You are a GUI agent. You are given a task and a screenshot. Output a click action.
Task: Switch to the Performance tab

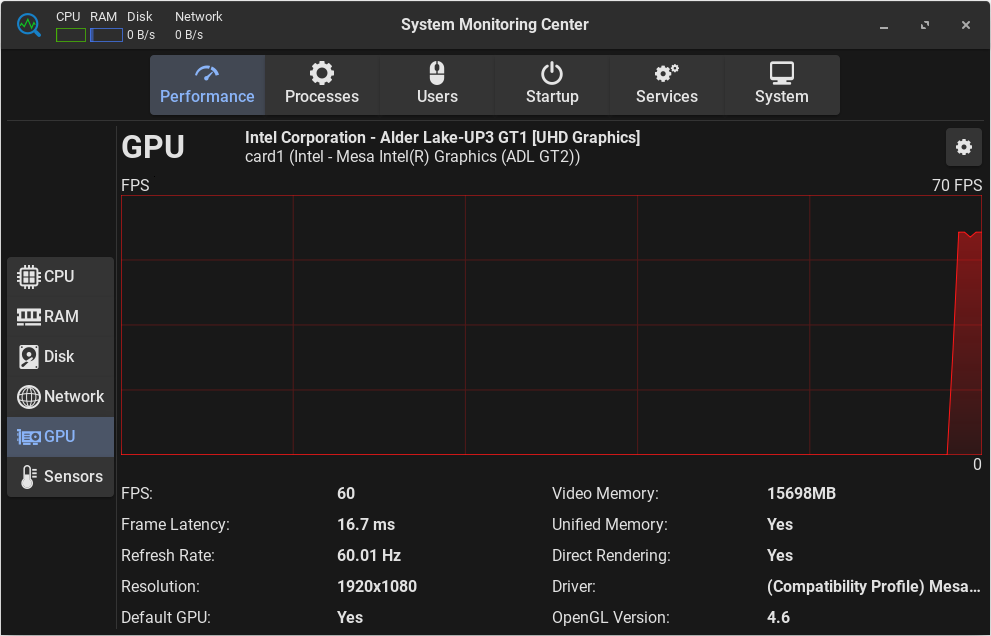point(207,85)
